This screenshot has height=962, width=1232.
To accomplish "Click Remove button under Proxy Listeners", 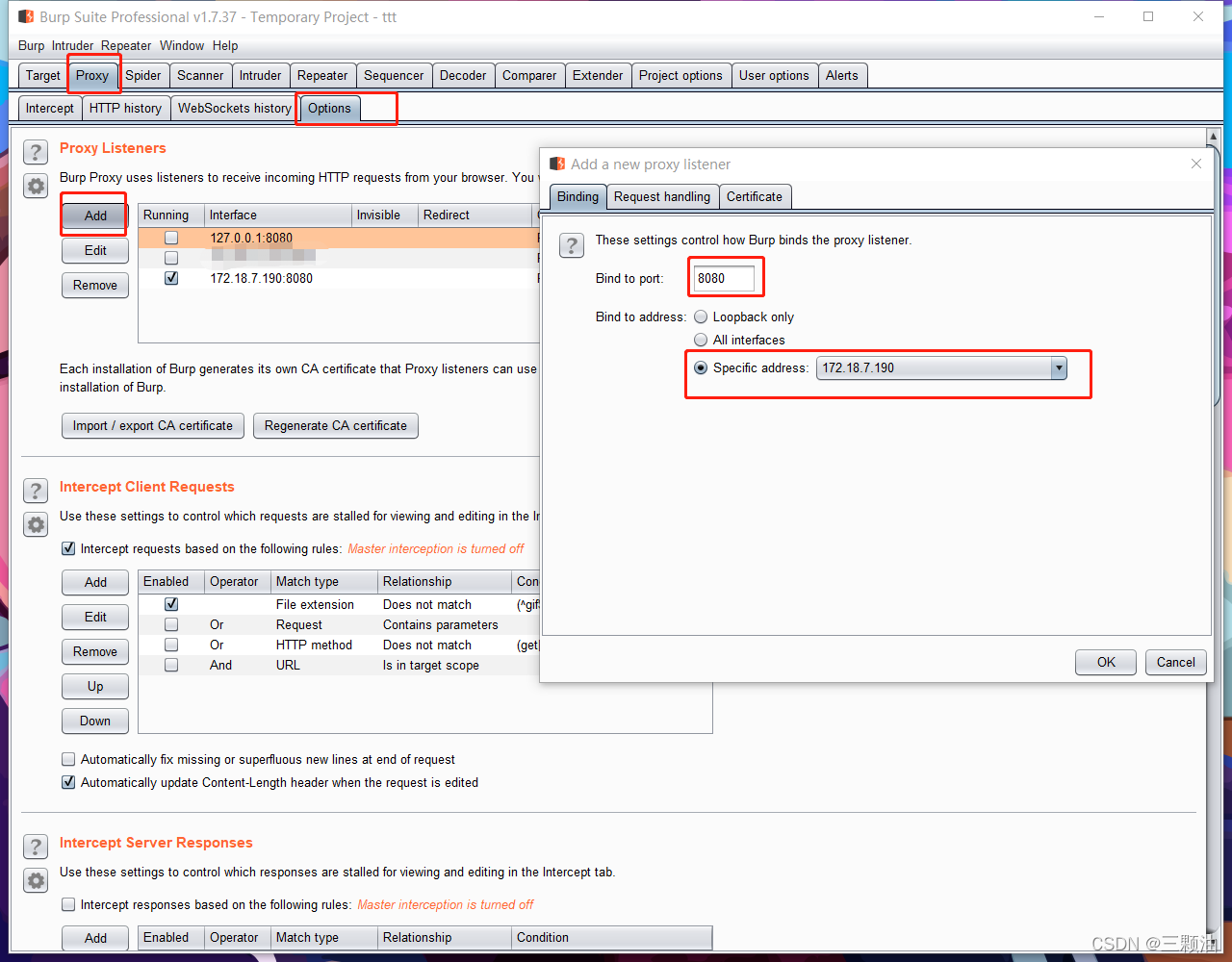I will (95, 285).
